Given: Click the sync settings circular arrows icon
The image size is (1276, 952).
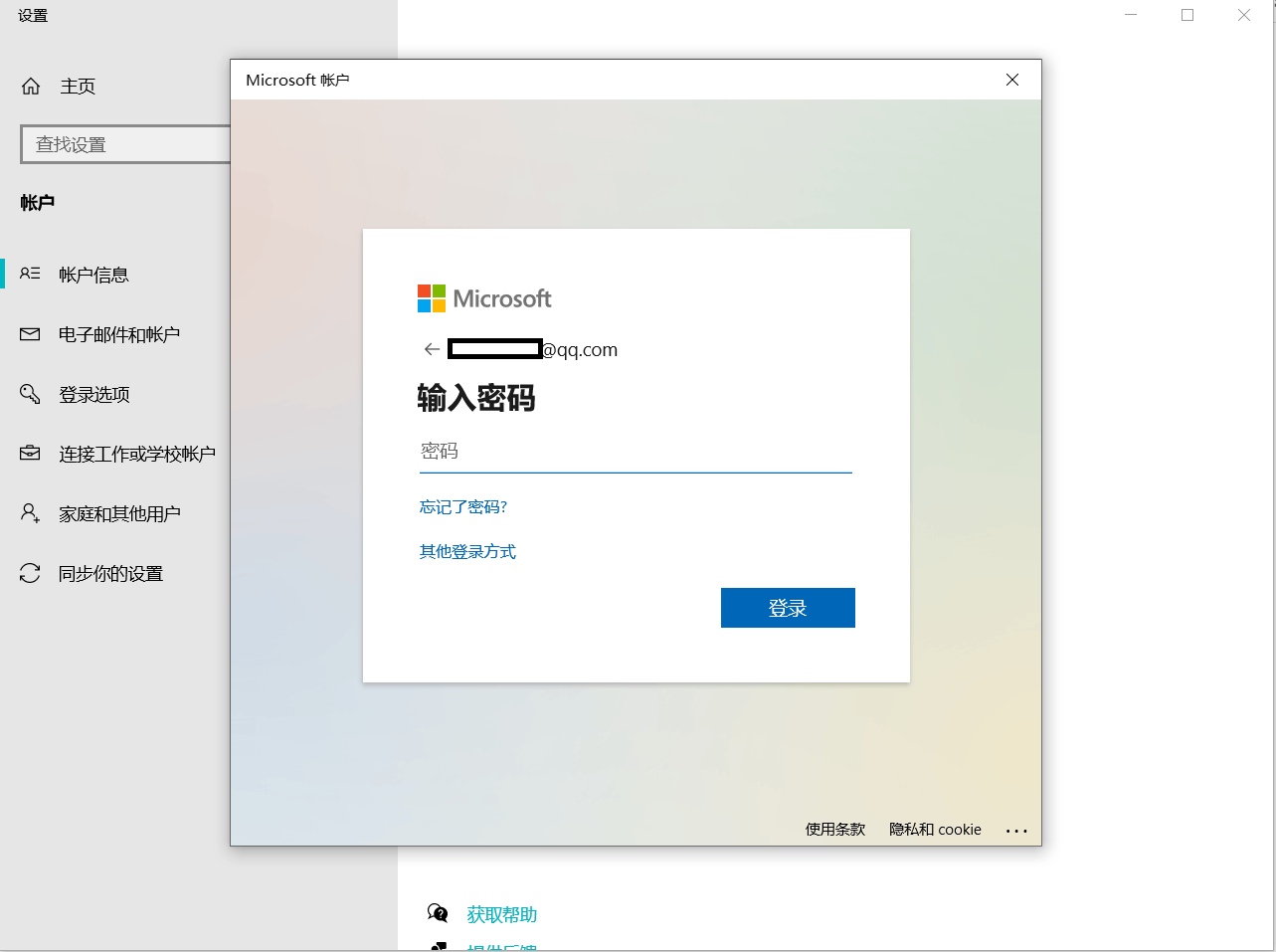Looking at the screenshot, I should tap(31, 573).
